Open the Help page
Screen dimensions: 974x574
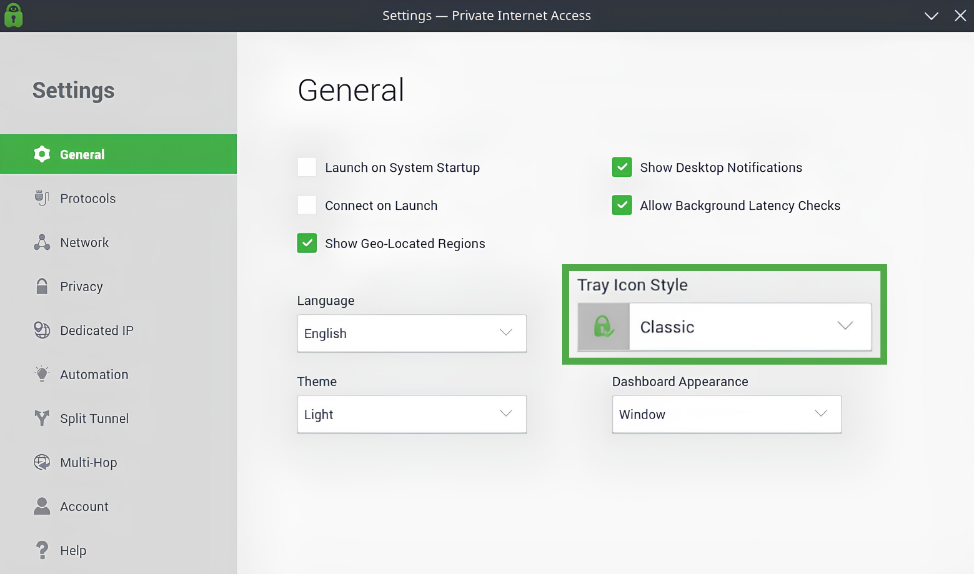(x=118, y=550)
